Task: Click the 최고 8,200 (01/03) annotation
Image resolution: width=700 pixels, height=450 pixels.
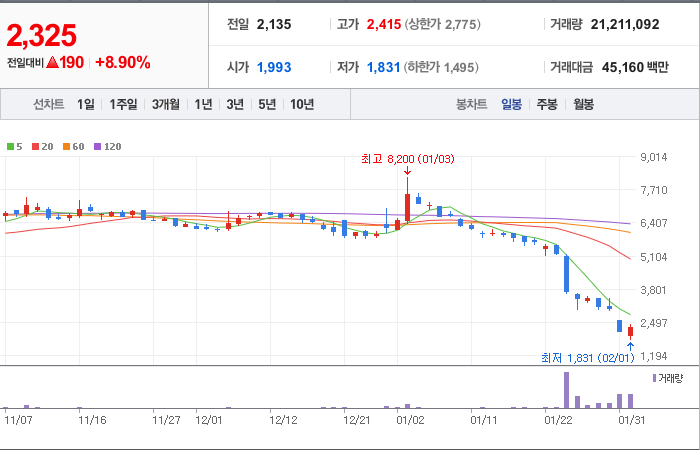Action: pyautogui.click(x=408, y=159)
